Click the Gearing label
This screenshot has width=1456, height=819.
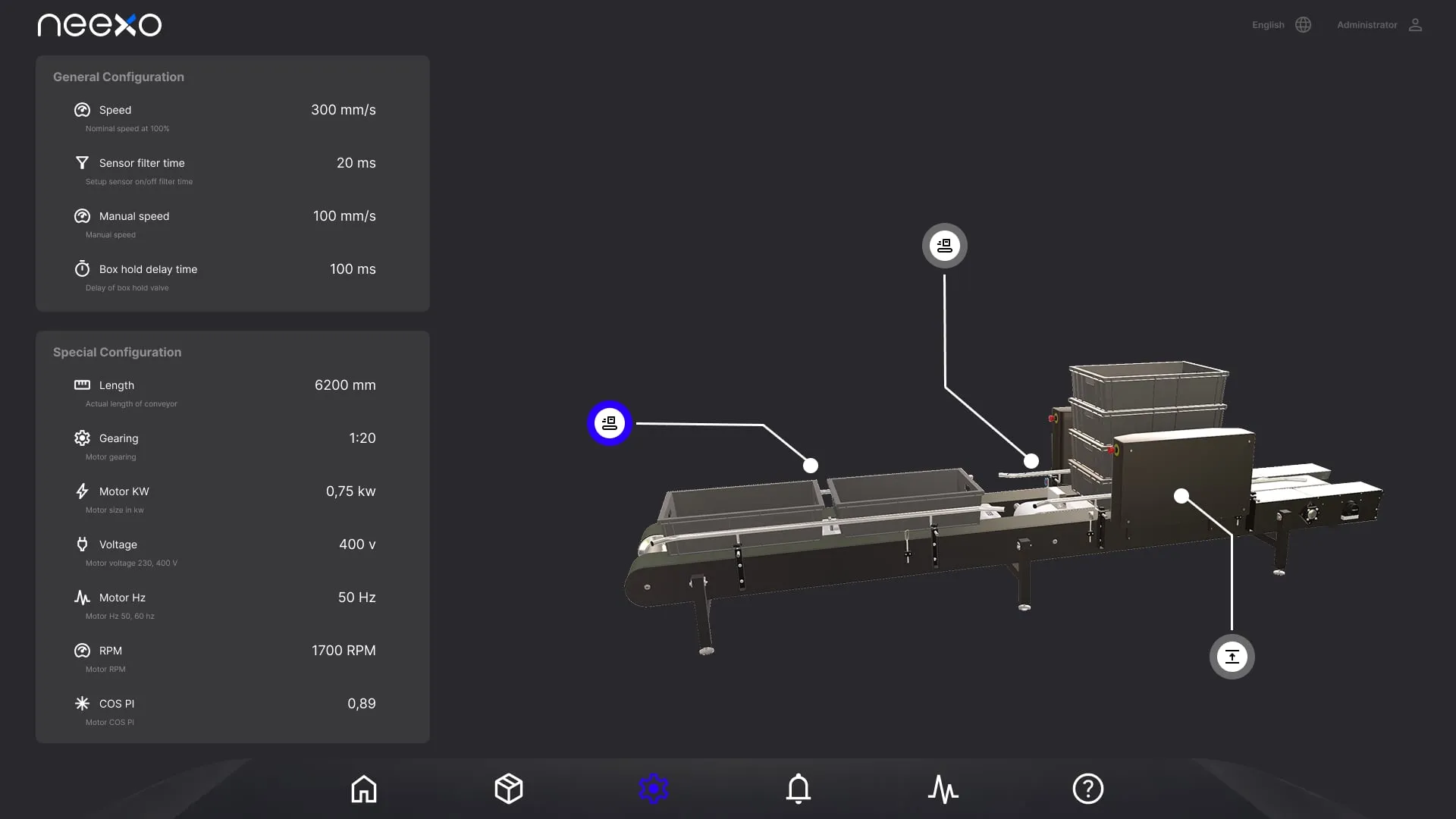coord(119,438)
